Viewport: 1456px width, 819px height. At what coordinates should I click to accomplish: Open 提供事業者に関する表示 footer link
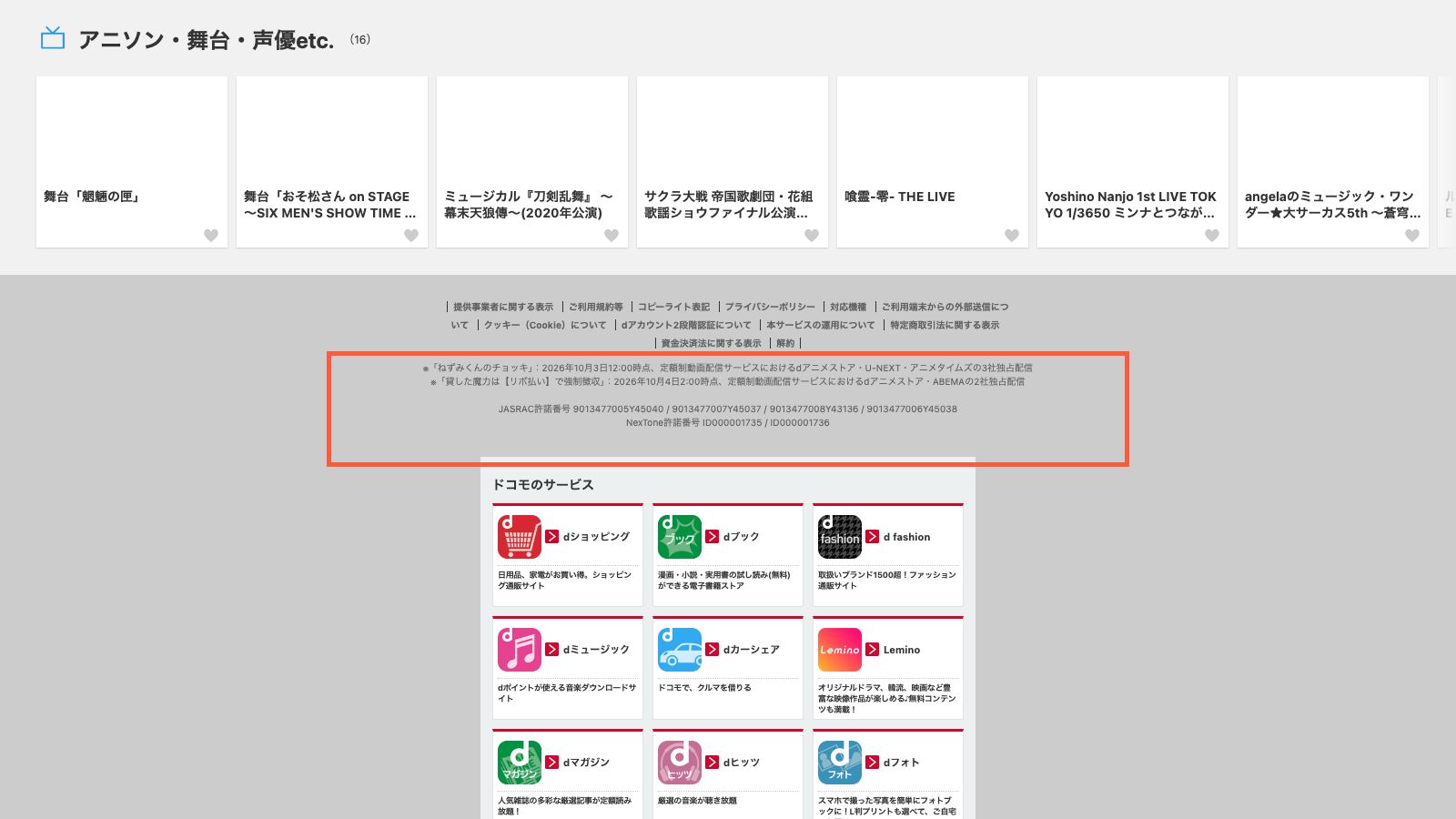pyautogui.click(x=503, y=308)
